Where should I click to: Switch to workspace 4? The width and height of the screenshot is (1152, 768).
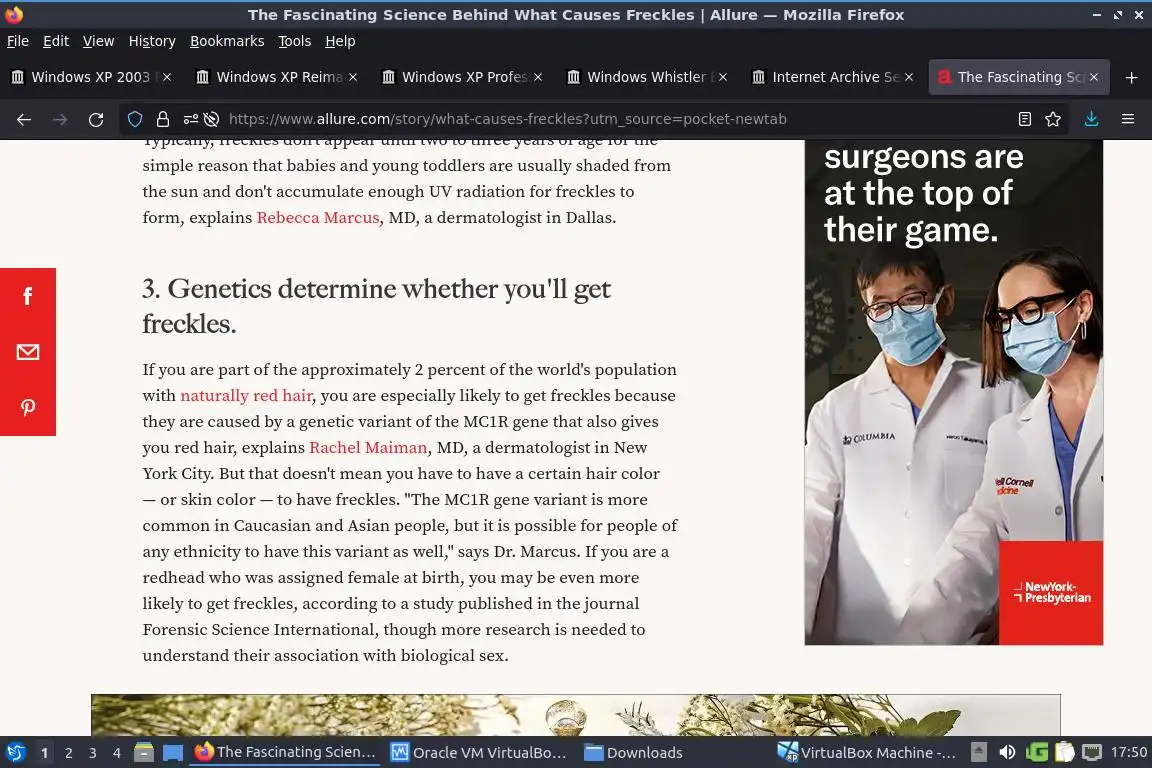click(117, 753)
